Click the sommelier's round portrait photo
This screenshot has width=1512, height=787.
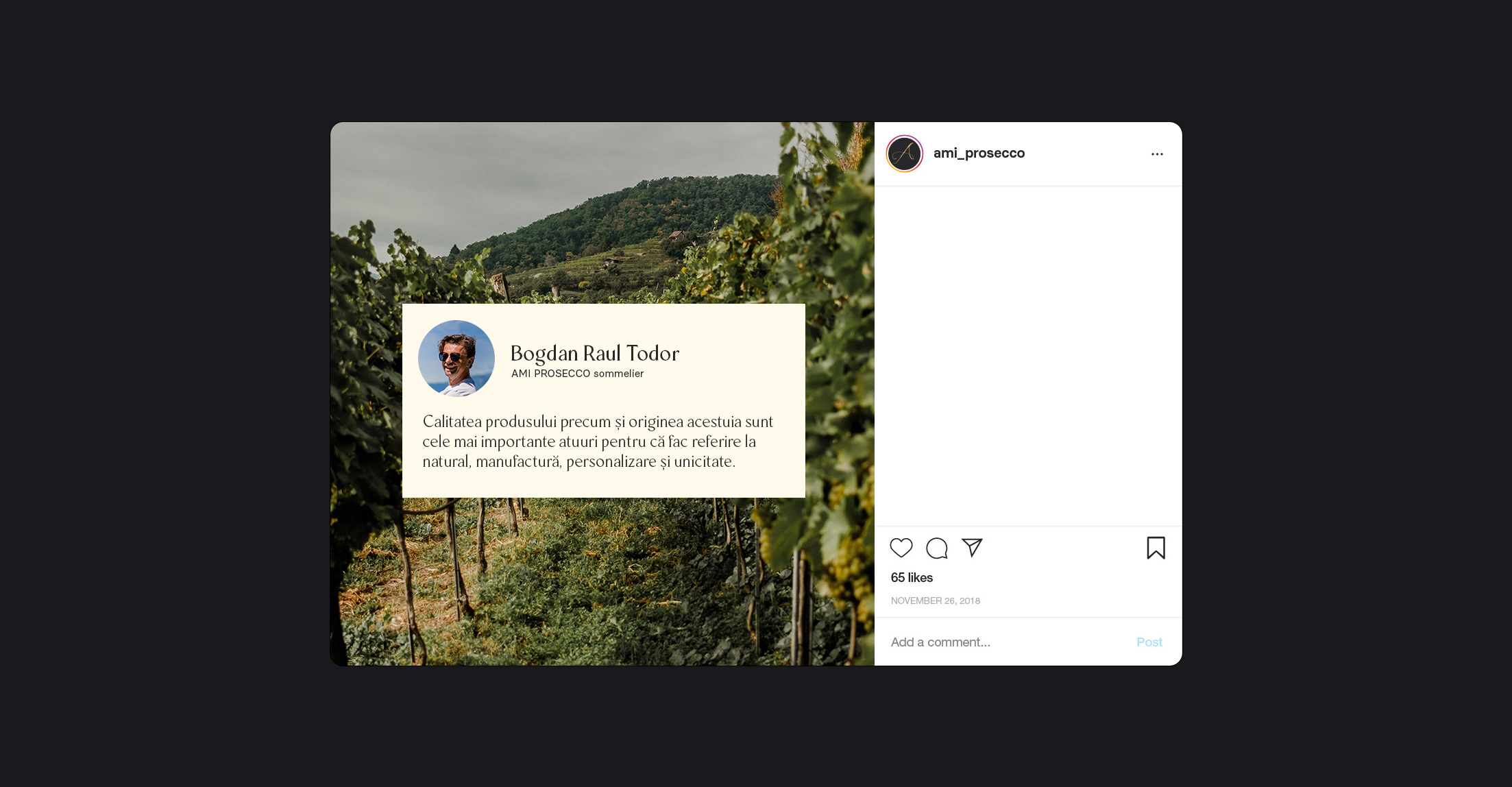pyautogui.click(x=456, y=359)
